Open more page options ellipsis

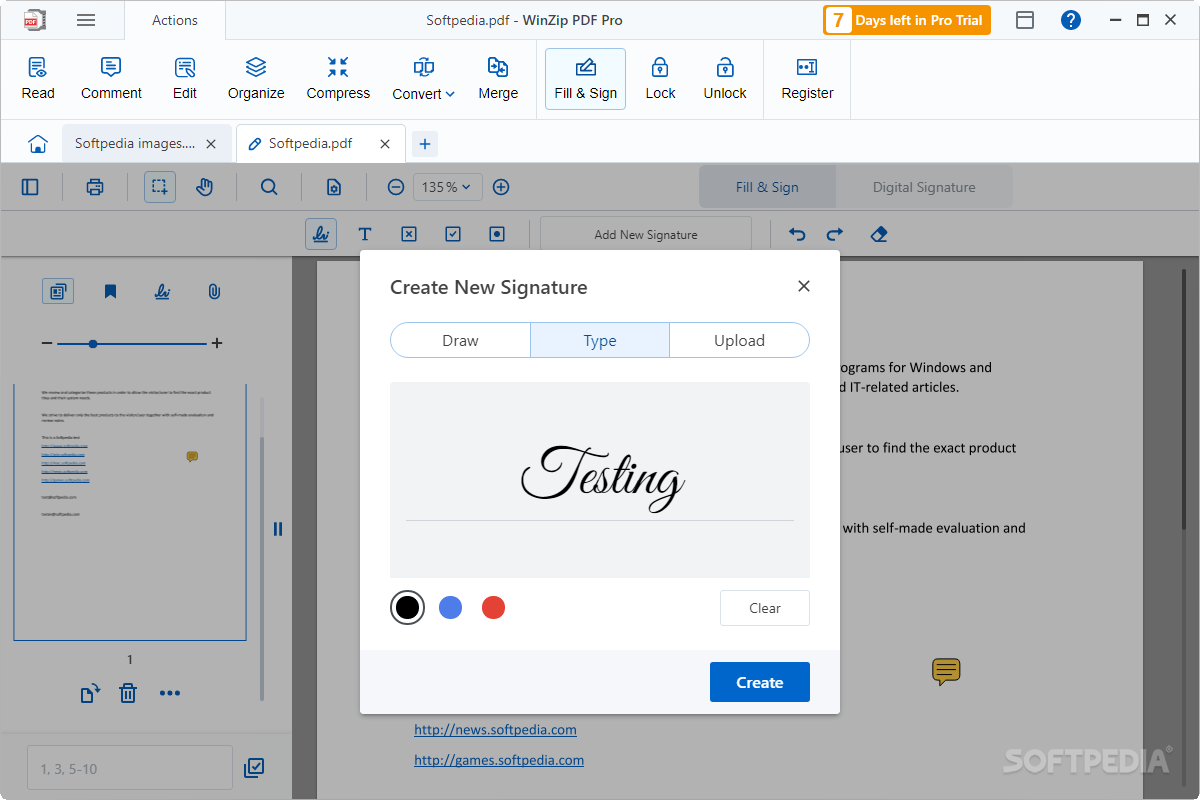[x=170, y=693]
